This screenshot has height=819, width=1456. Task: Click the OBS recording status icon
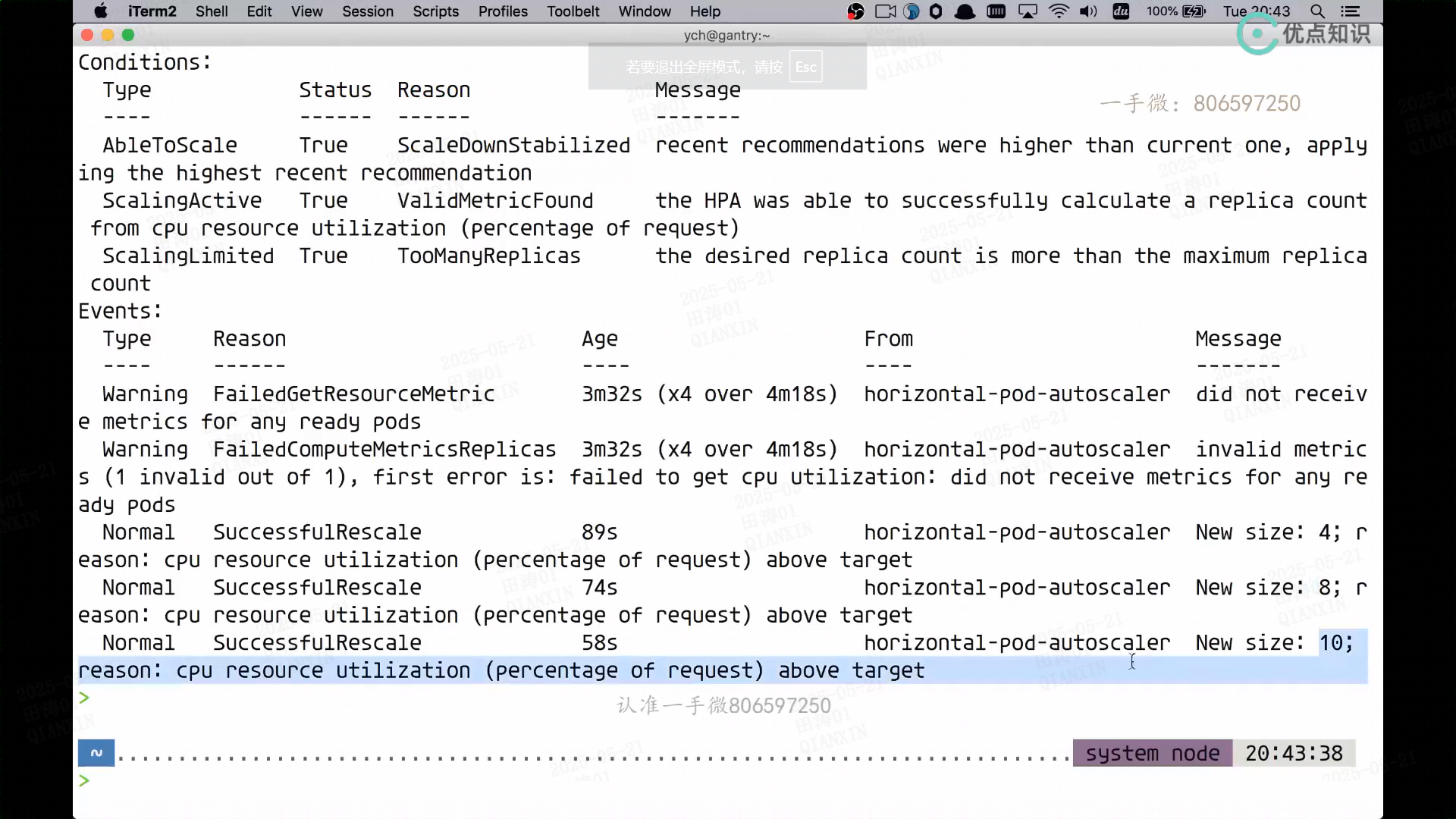[855, 11]
